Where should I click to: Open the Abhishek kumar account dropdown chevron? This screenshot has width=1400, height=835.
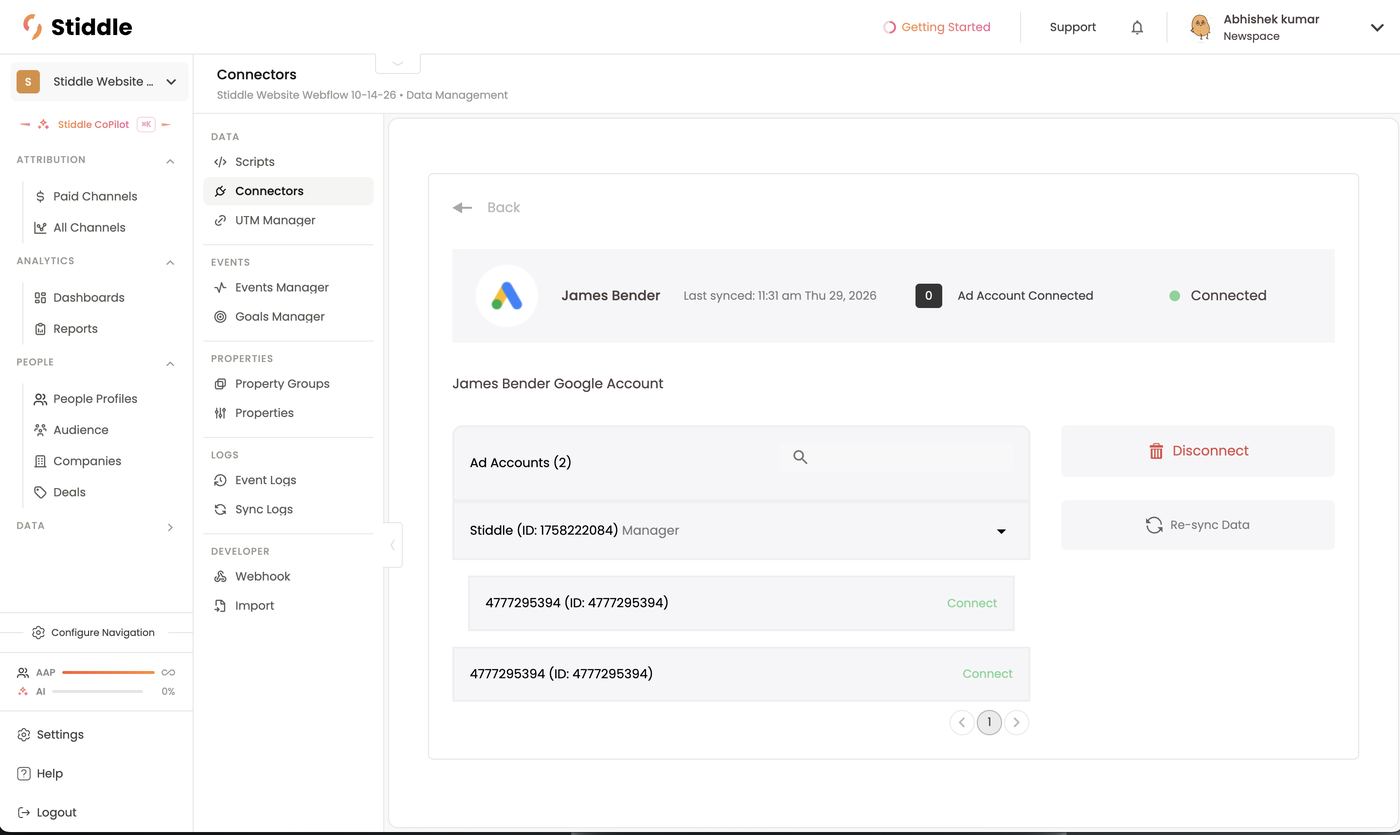(x=1377, y=28)
